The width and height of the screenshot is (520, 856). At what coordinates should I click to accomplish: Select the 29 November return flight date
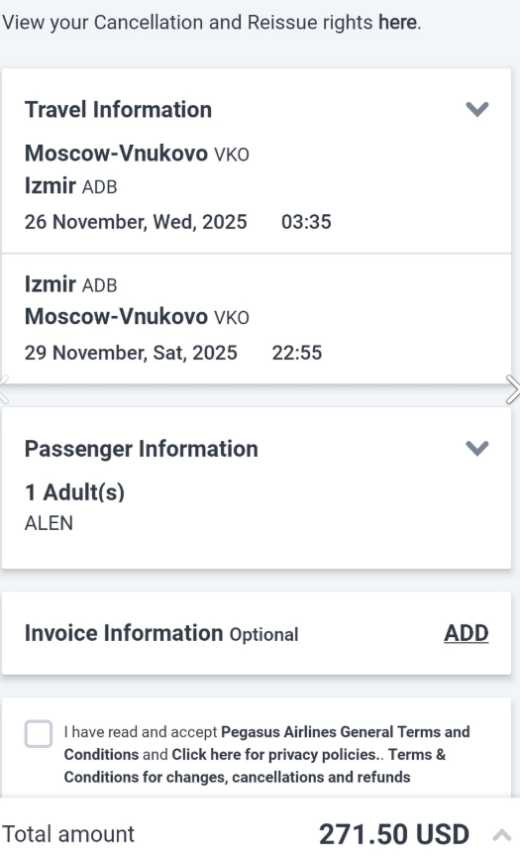tap(131, 353)
